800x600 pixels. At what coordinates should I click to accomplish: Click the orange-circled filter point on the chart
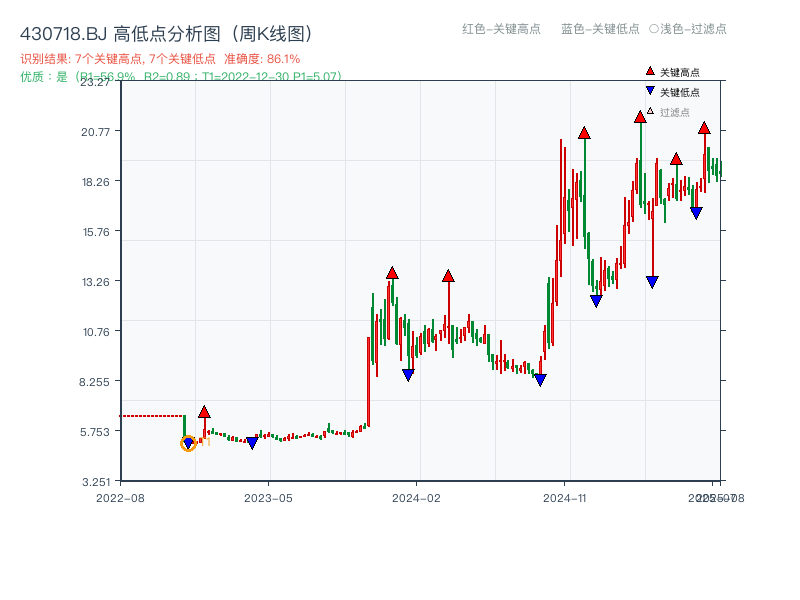[x=188, y=443]
